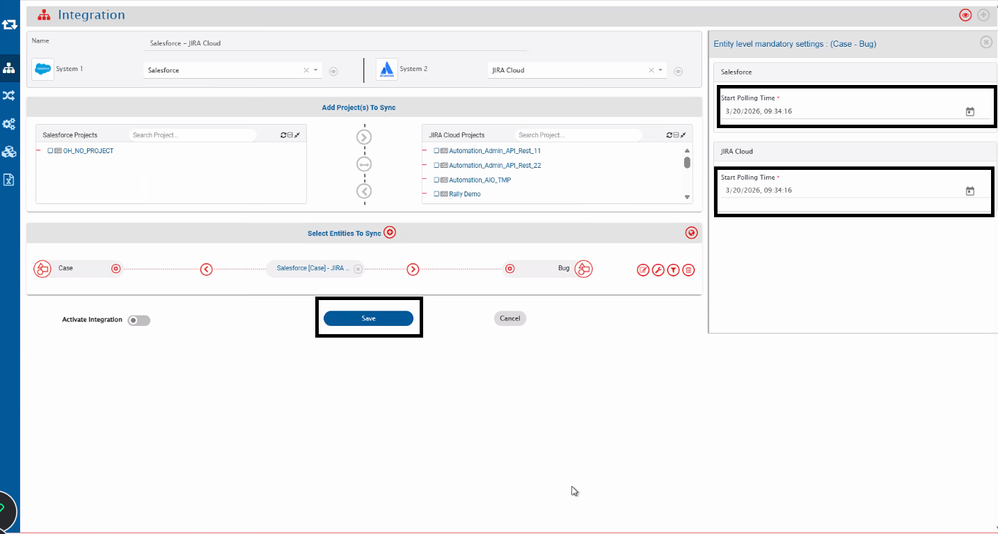Check the Automation_Admin_API_Rest_22 checkbox
998x534 pixels.
(x=437, y=165)
